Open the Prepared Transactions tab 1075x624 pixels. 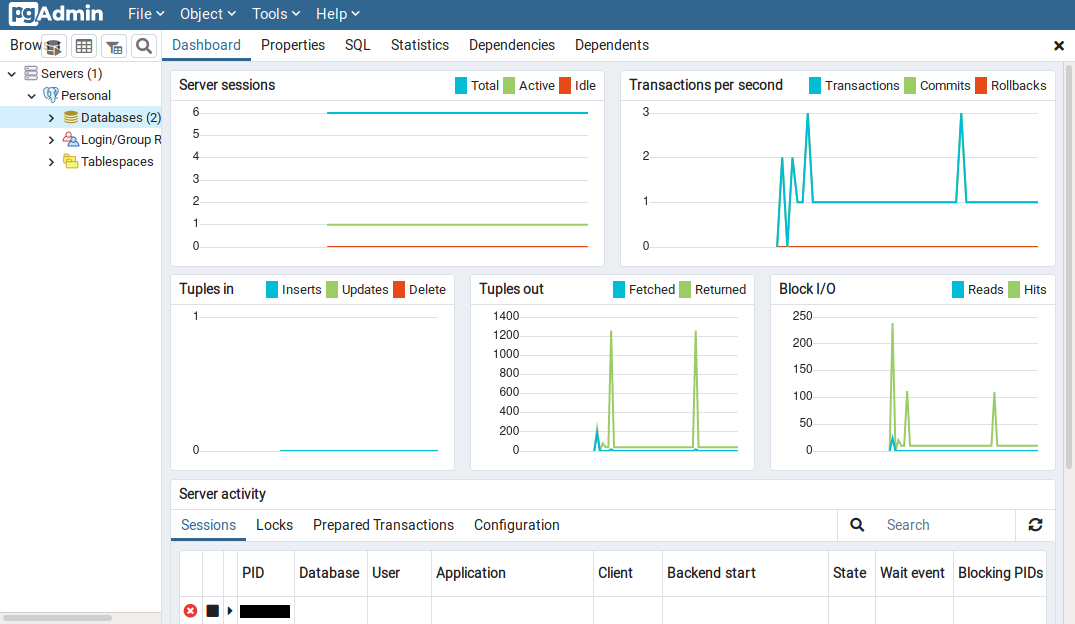coord(383,525)
